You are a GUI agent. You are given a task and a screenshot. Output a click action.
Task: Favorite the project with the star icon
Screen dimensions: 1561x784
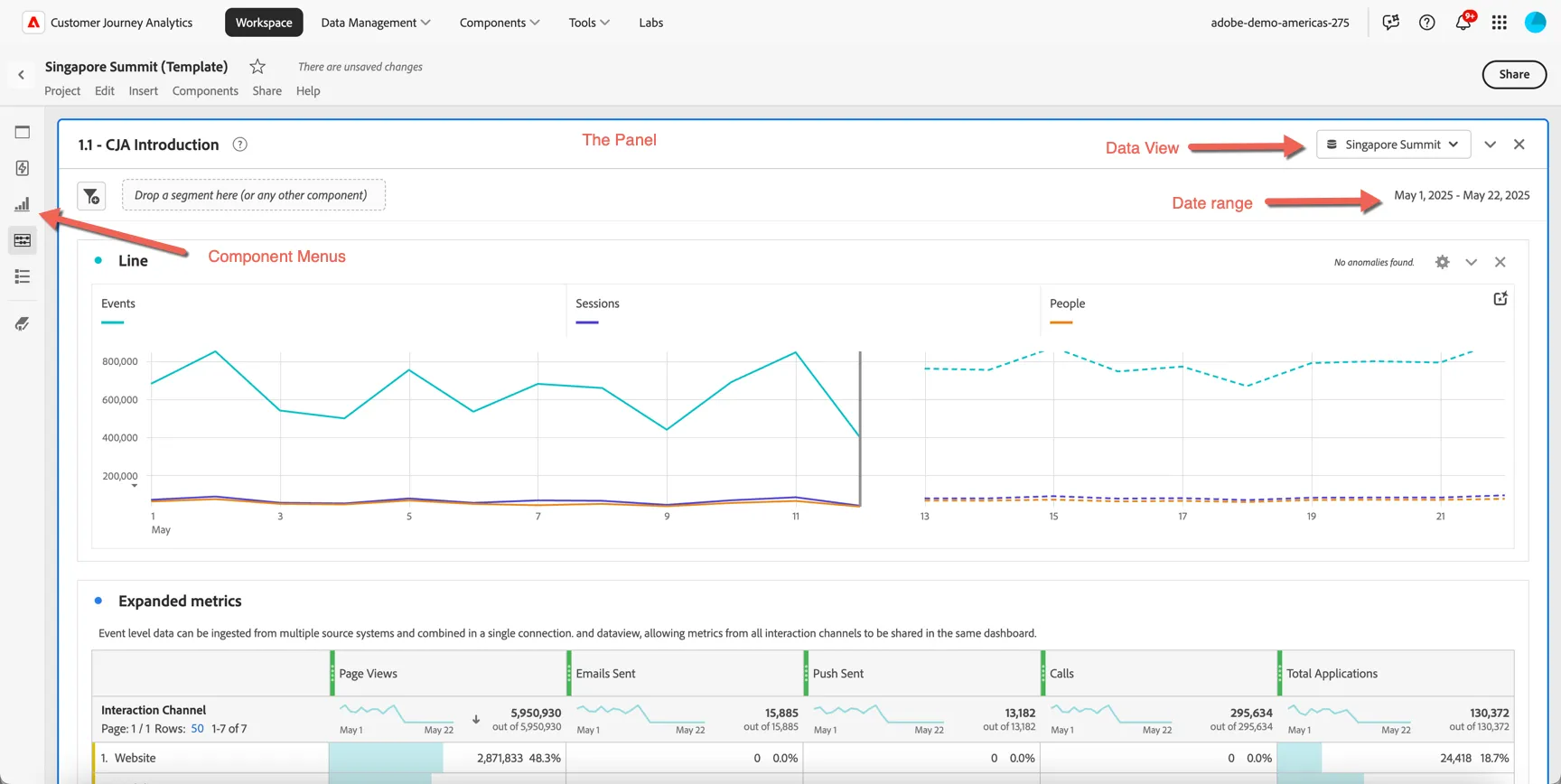click(257, 66)
